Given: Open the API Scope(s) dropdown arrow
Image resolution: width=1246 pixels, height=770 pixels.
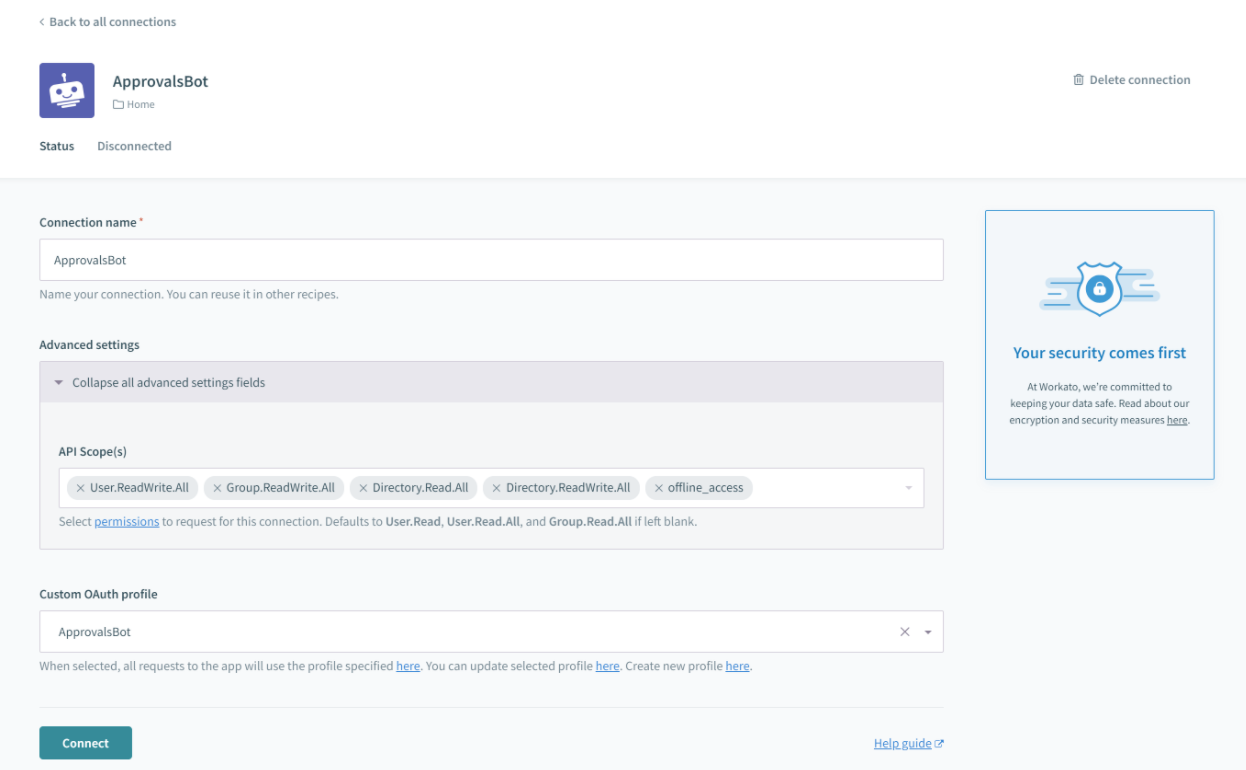Looking at the screenshot, I should pyautogui.click(x=908, y=488).
